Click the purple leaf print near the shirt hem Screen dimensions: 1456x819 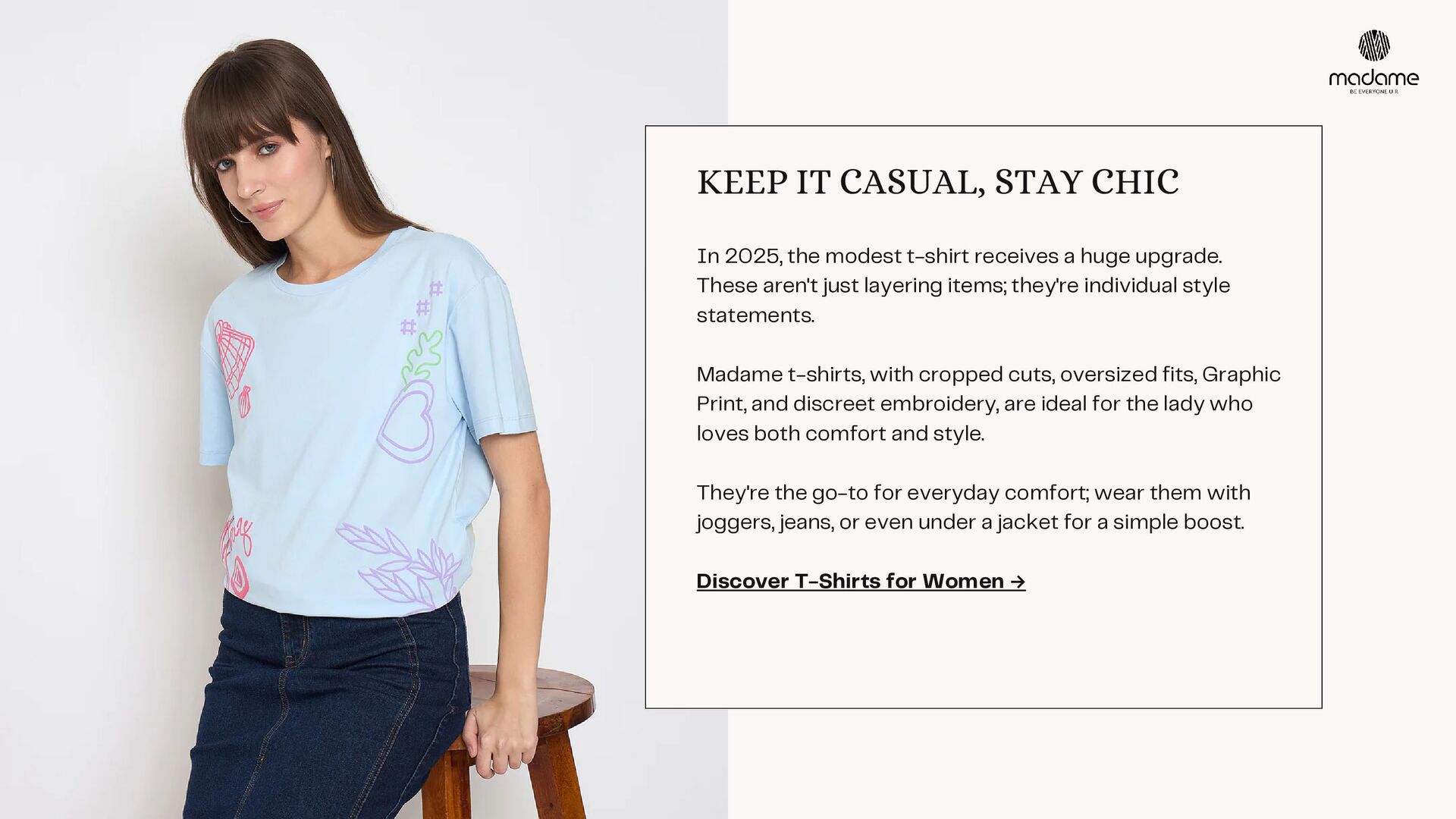click(399, 565)
